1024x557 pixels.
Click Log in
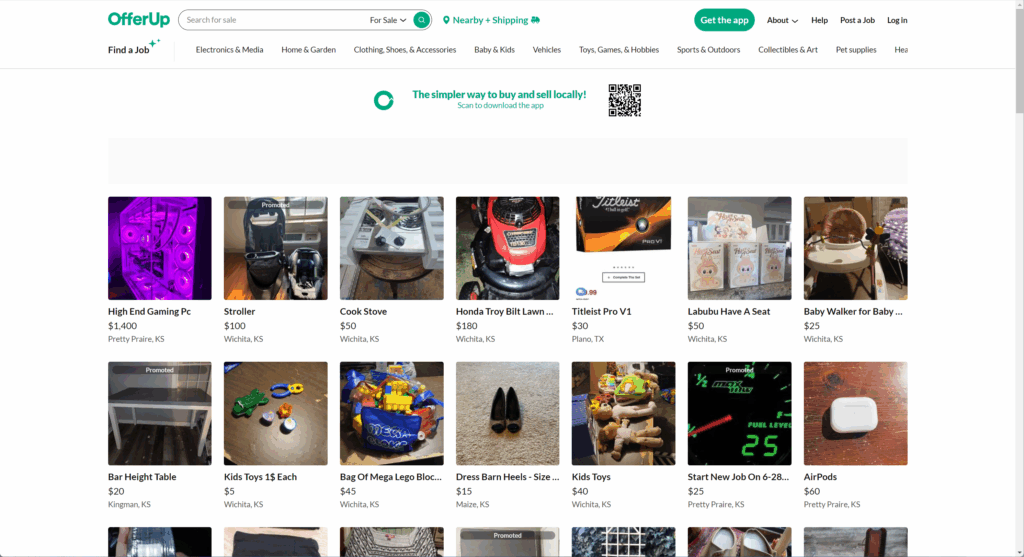(x=897, y=20)
